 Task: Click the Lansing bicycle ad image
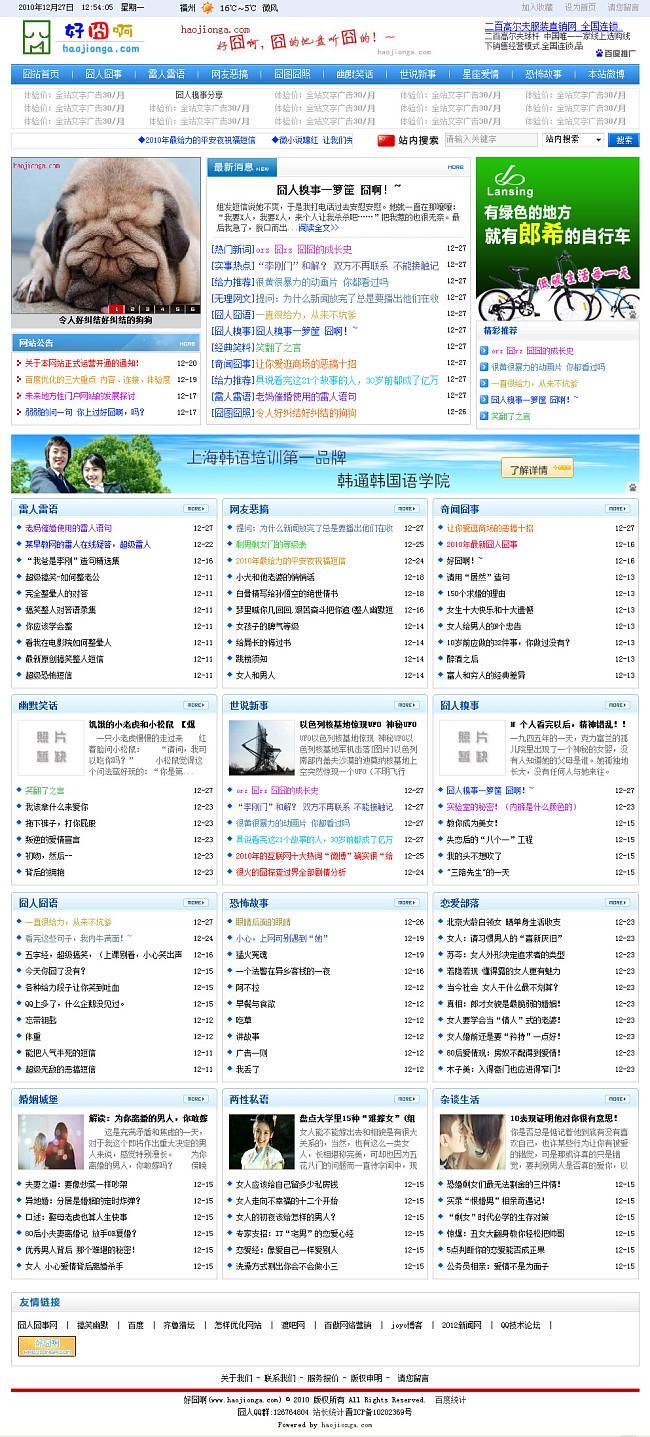click(557, 239)
